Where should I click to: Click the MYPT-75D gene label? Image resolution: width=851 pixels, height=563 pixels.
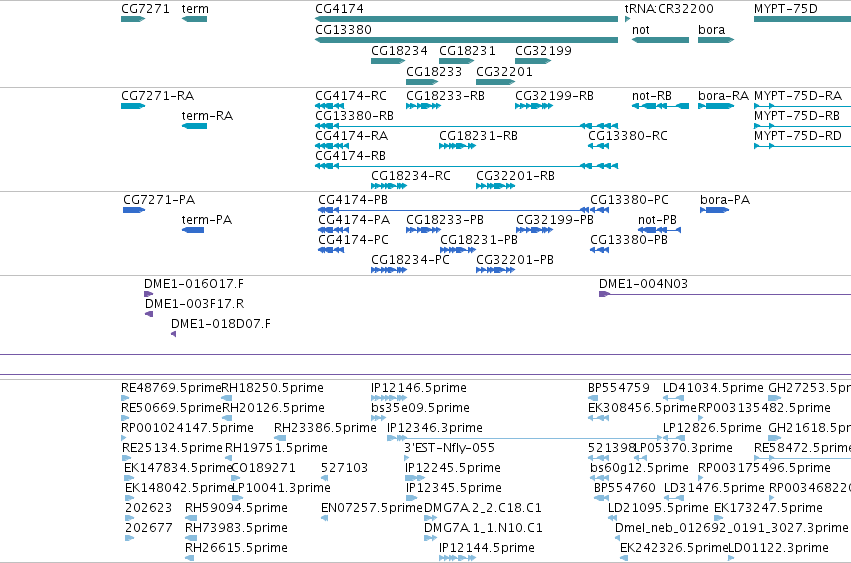[x=785, y=9]
